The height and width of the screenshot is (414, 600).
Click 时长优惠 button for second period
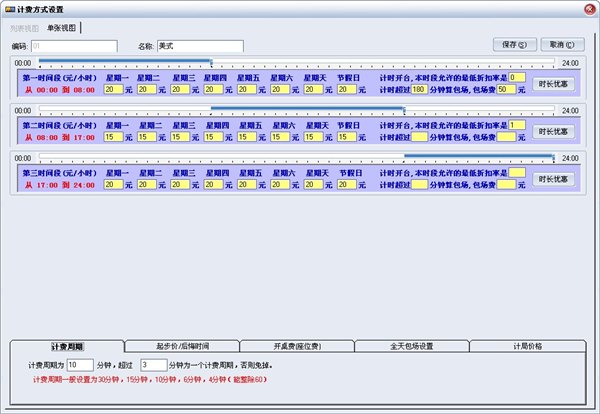click(553, 132)
